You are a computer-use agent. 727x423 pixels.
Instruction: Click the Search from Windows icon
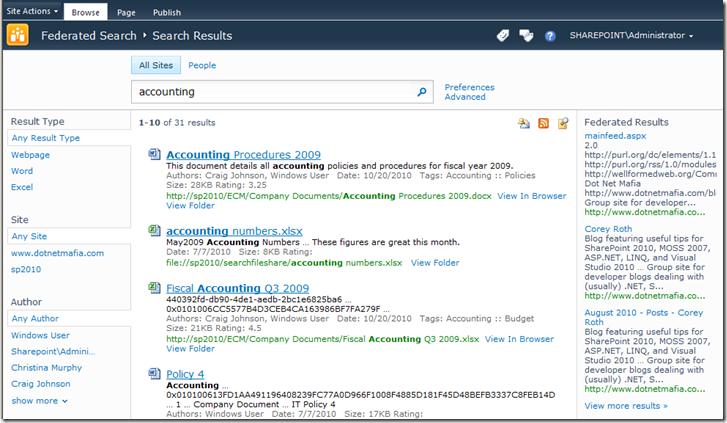pos(563,123)
